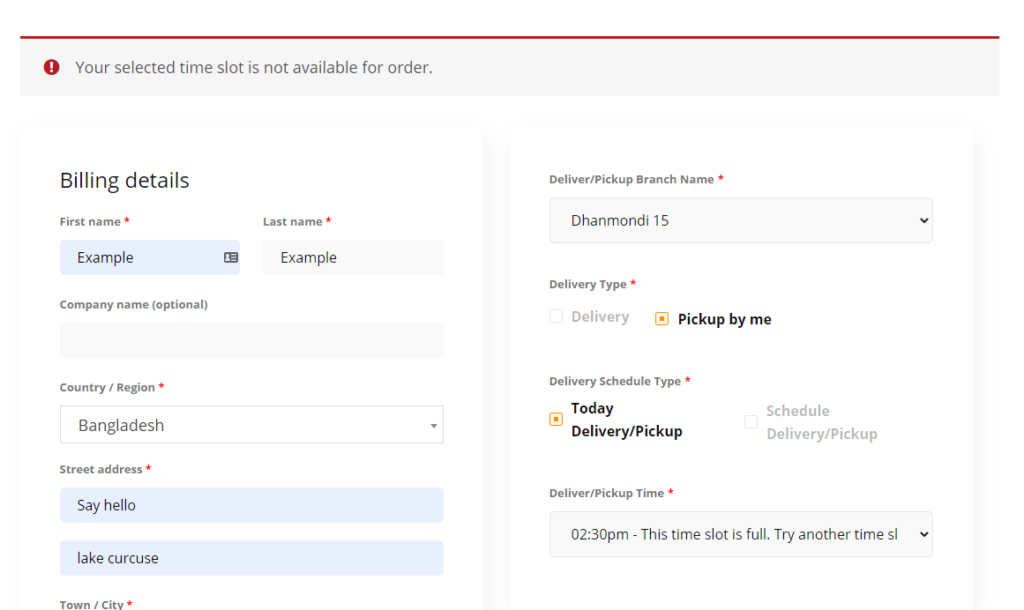
Task: Open the Dhanmondi 15 branch dropdown
Action: pyautogui.click(x=740, y=220)
